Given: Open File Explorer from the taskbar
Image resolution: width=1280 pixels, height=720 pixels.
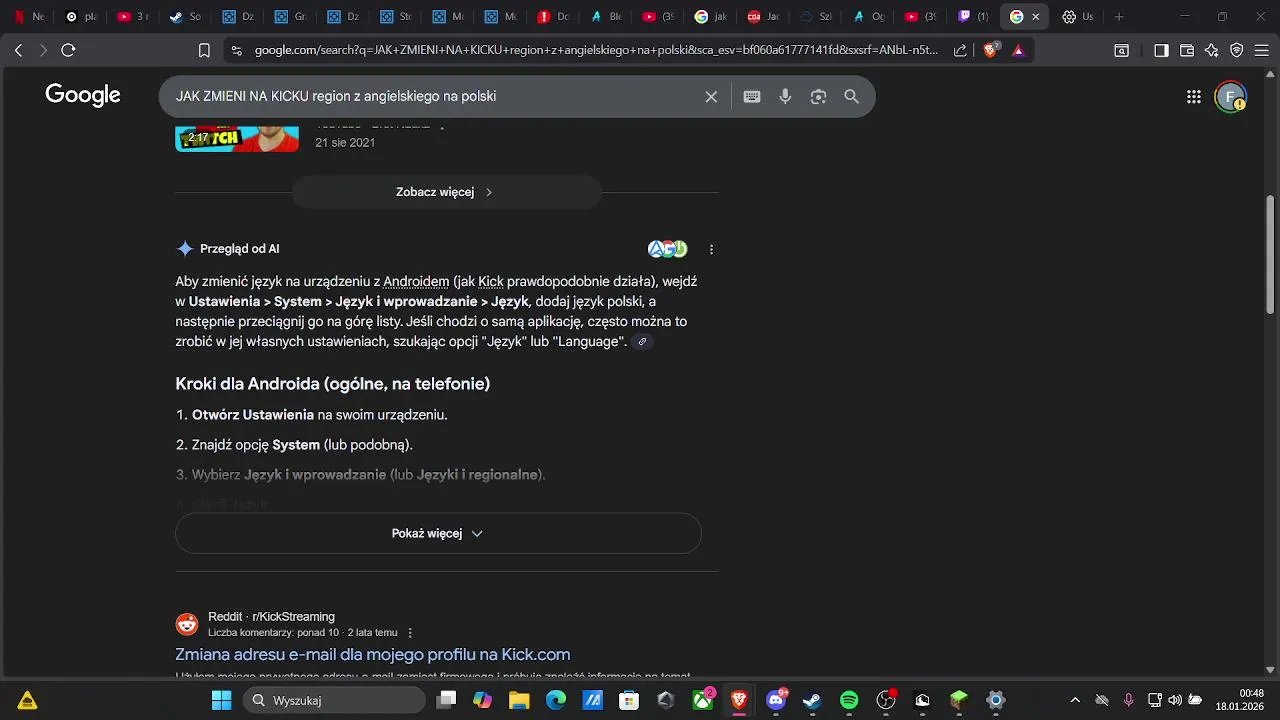Looking at the screenshot, I should (x=519, y=700).
